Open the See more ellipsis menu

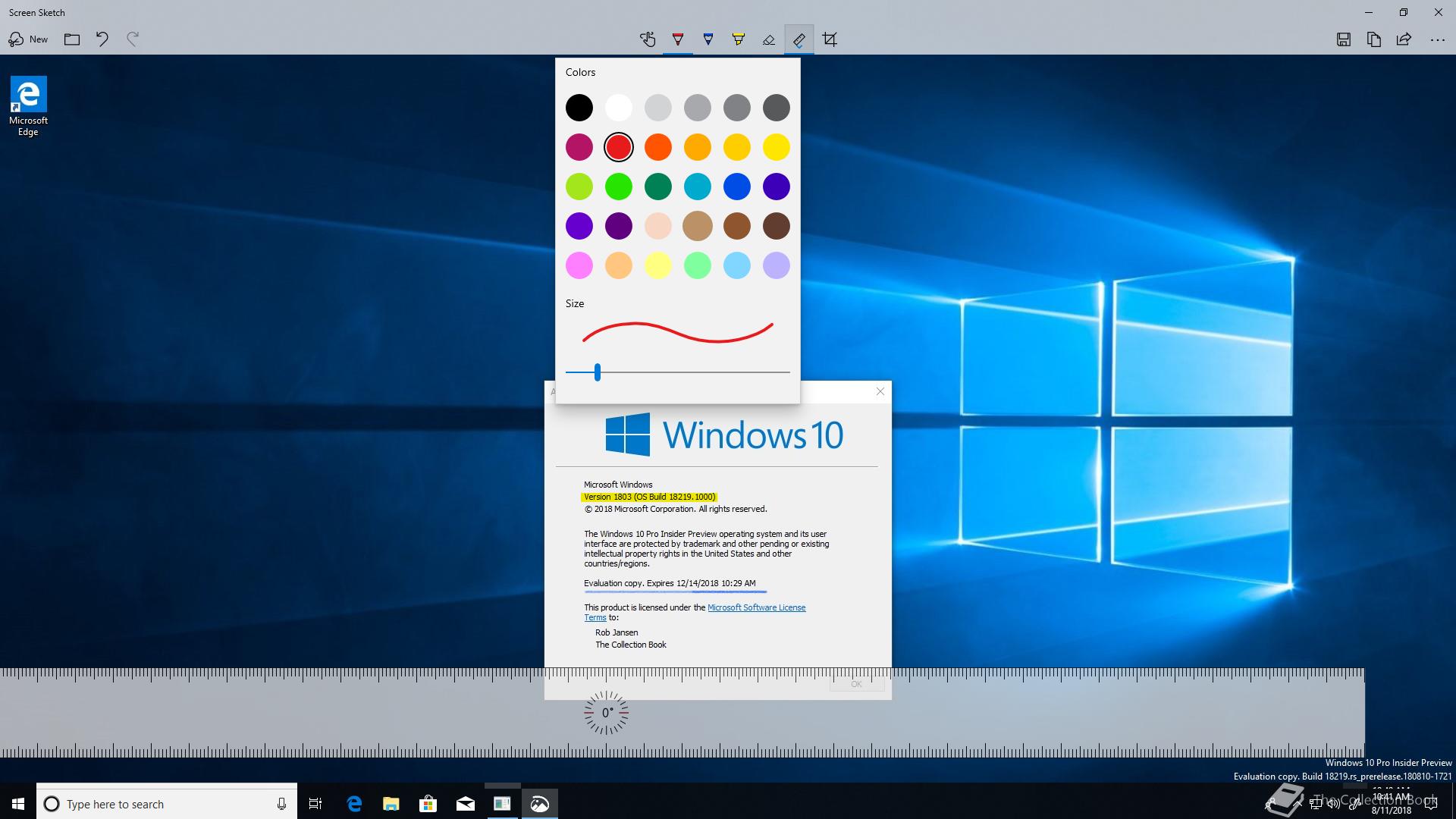pos(1438,39)
